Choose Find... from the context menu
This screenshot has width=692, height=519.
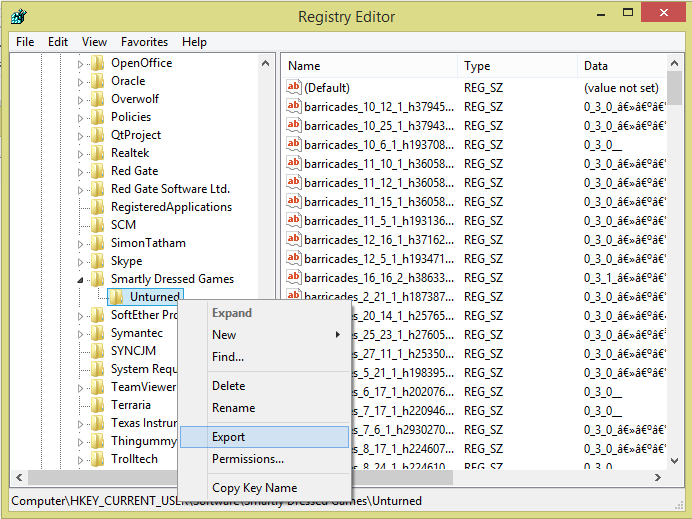click(264, 357)
